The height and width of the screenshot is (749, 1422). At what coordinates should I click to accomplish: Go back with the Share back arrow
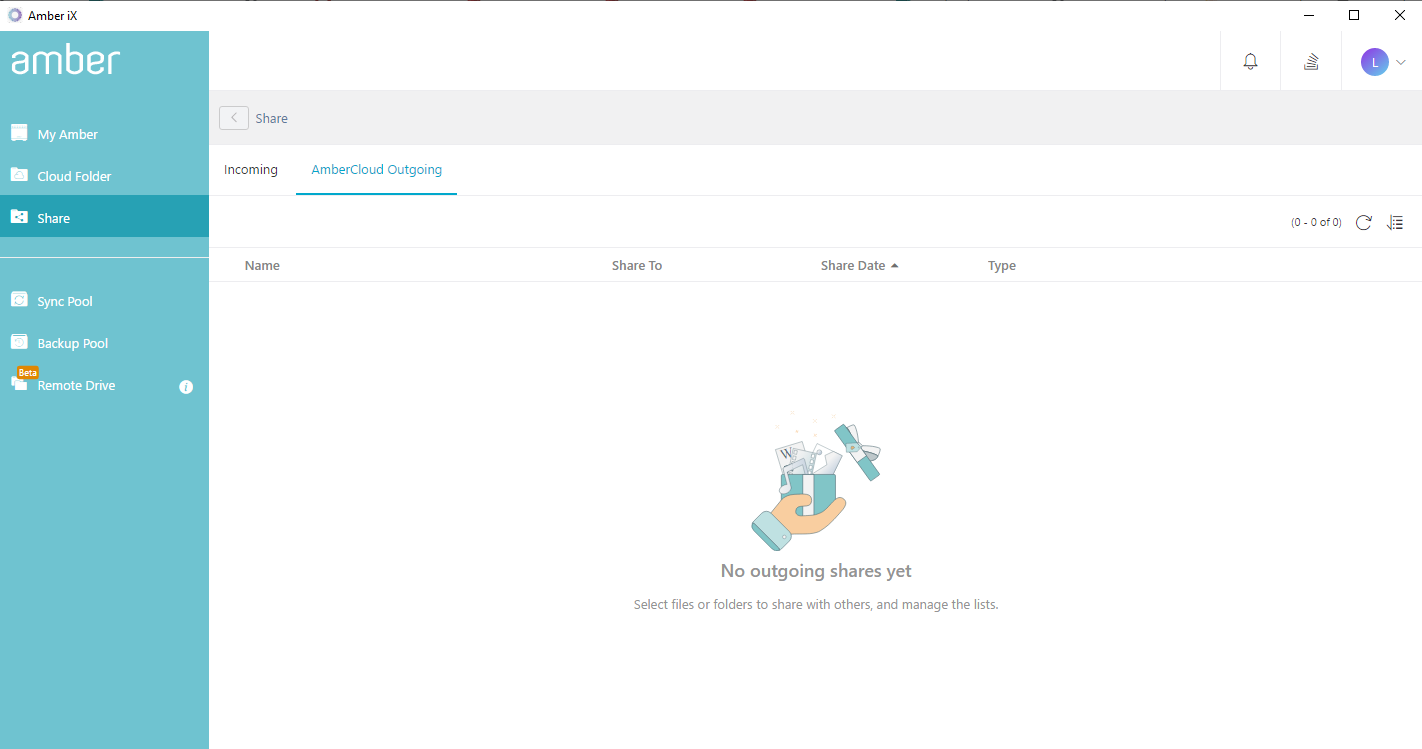click(x=234, y=118)
